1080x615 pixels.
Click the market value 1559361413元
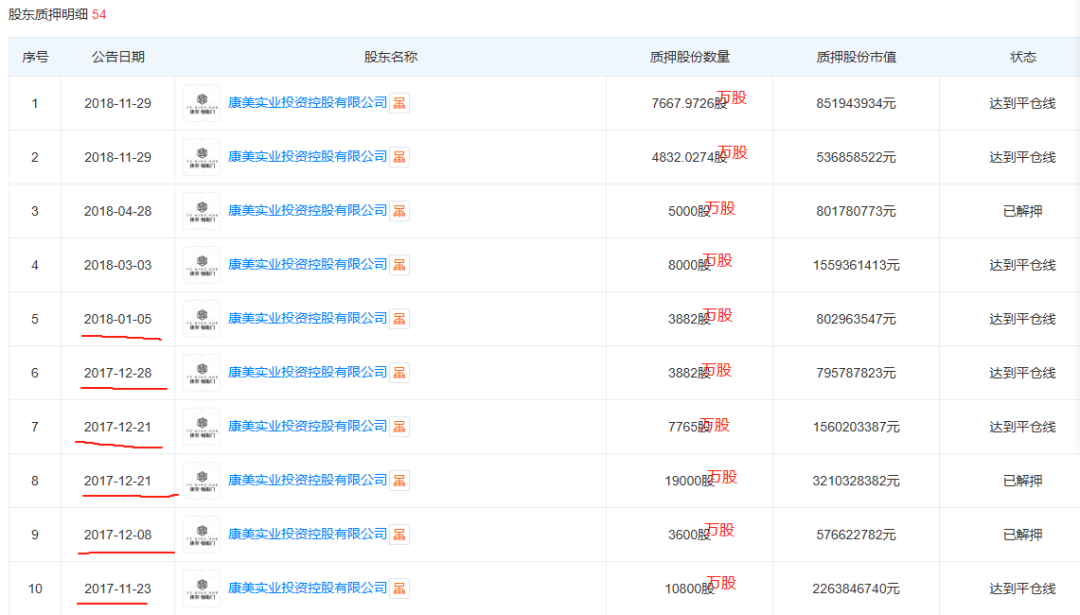(856, 265)
